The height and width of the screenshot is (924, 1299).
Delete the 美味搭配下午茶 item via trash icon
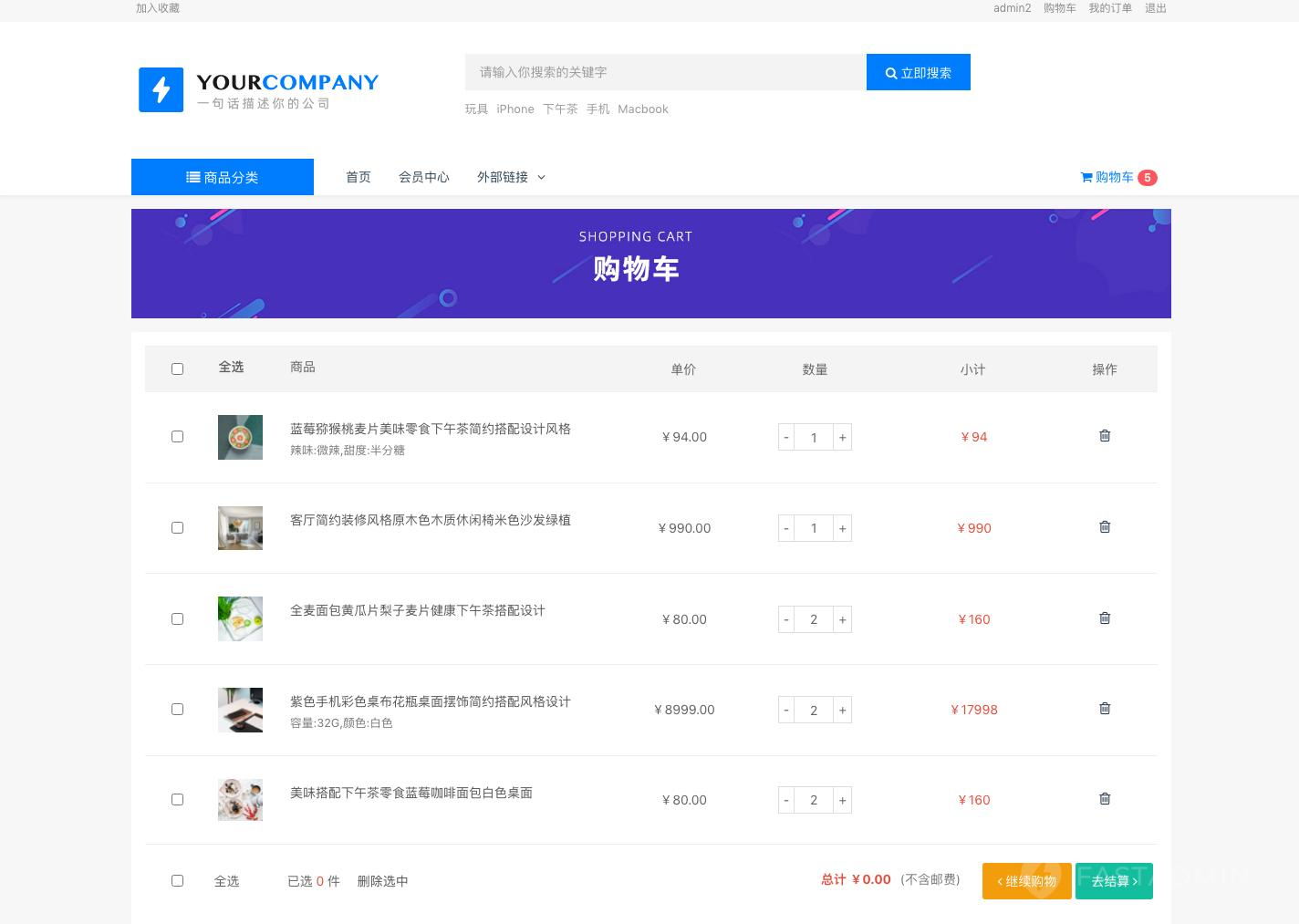pos(1105,799)
